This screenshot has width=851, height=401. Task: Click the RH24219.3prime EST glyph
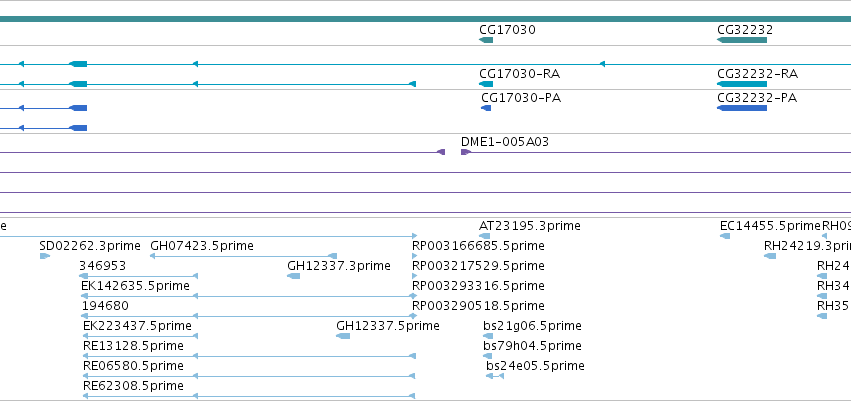(770, 256)
